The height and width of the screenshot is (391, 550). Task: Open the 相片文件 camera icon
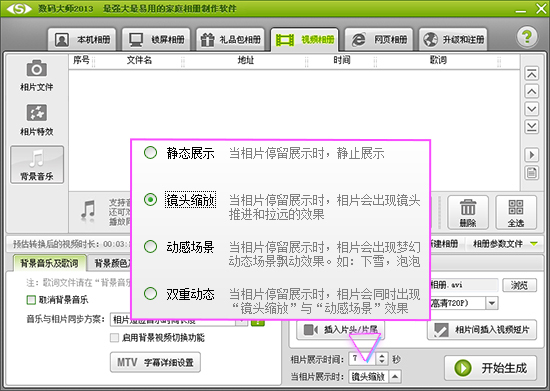[36, 68]
